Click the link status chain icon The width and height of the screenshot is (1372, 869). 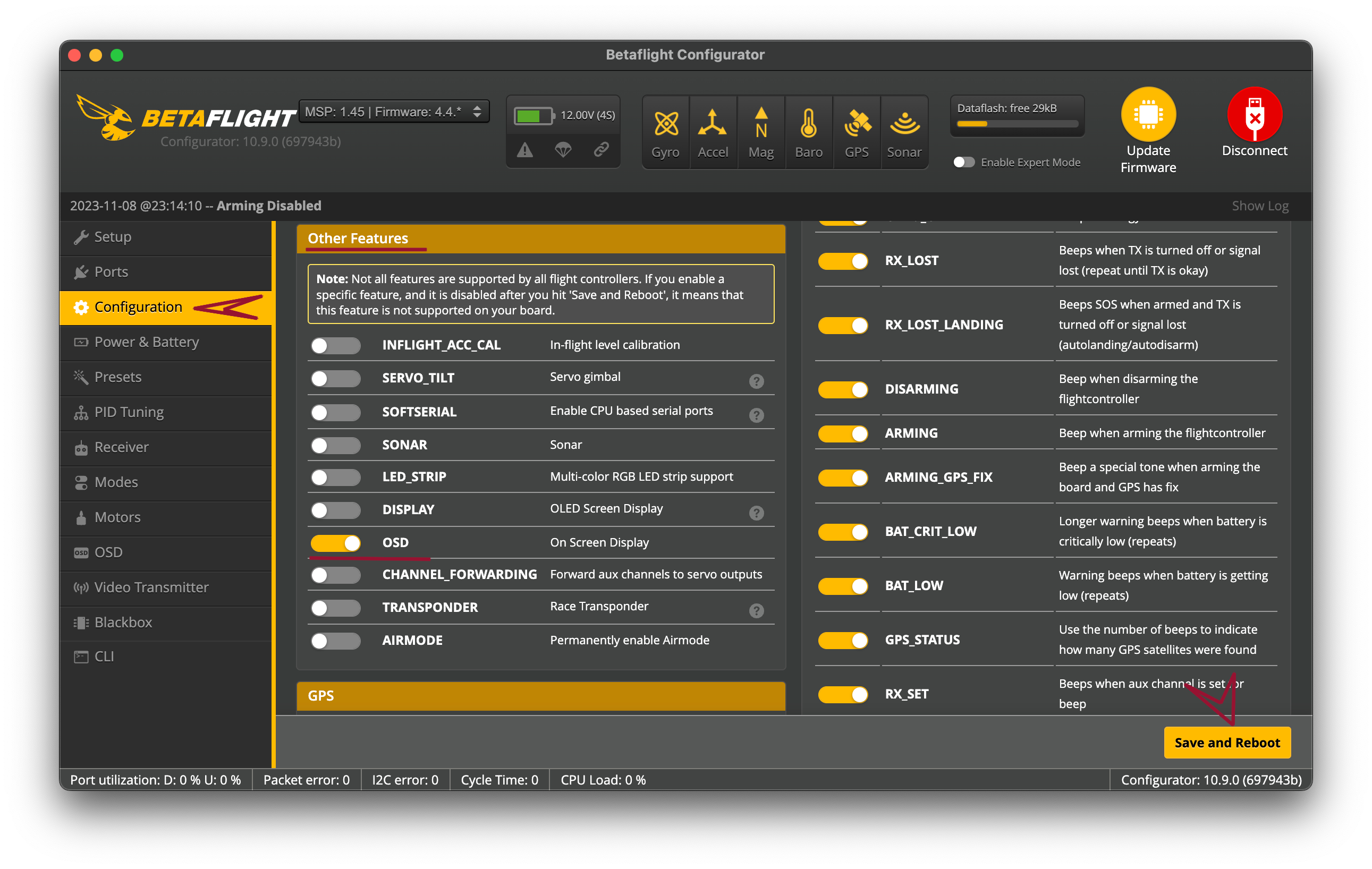click(601, 150)
